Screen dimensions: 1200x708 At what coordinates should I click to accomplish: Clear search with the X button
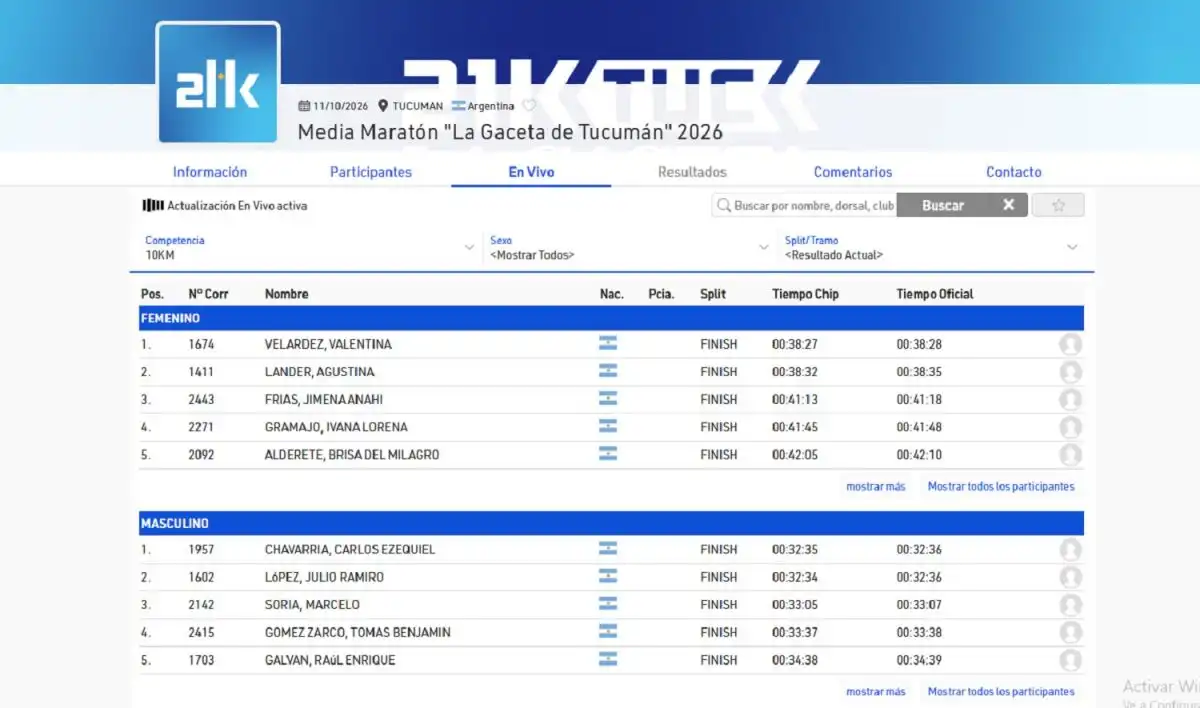pos(1009,205)
